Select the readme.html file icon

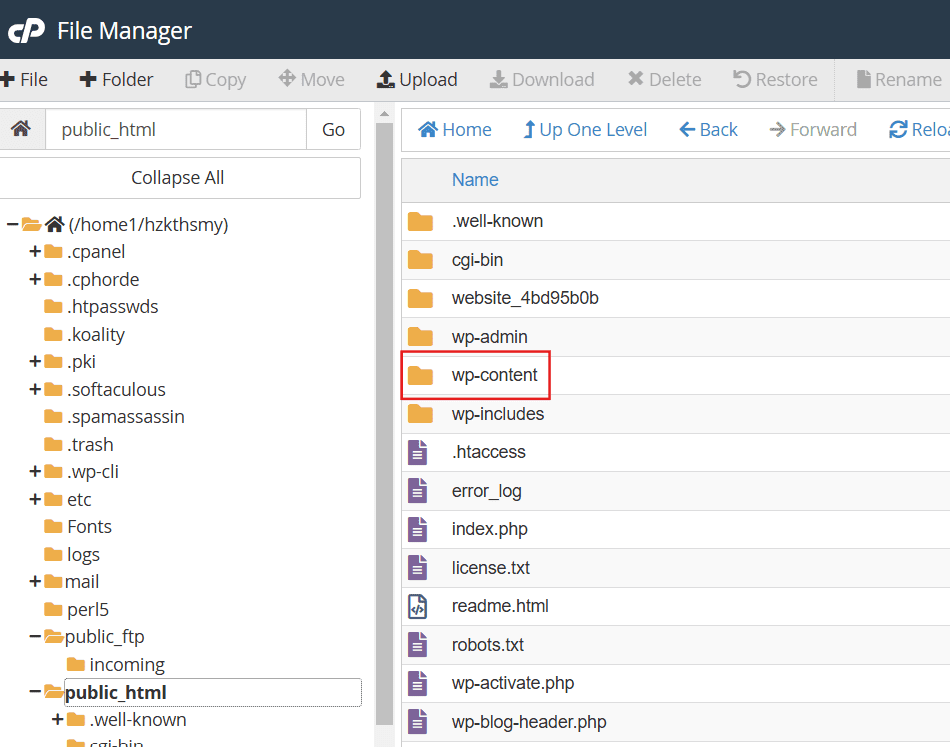click(418, 606)
